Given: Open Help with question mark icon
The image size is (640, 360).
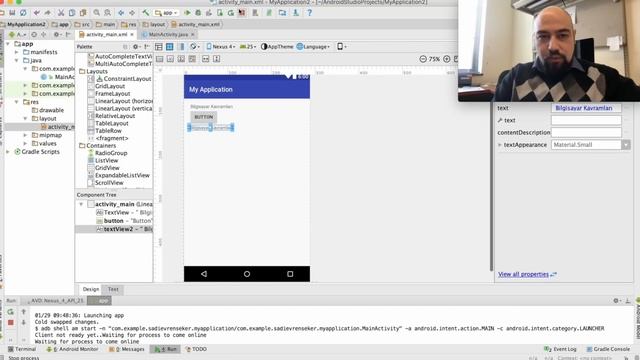Looking at the screenshot, I should pos(309,13).
